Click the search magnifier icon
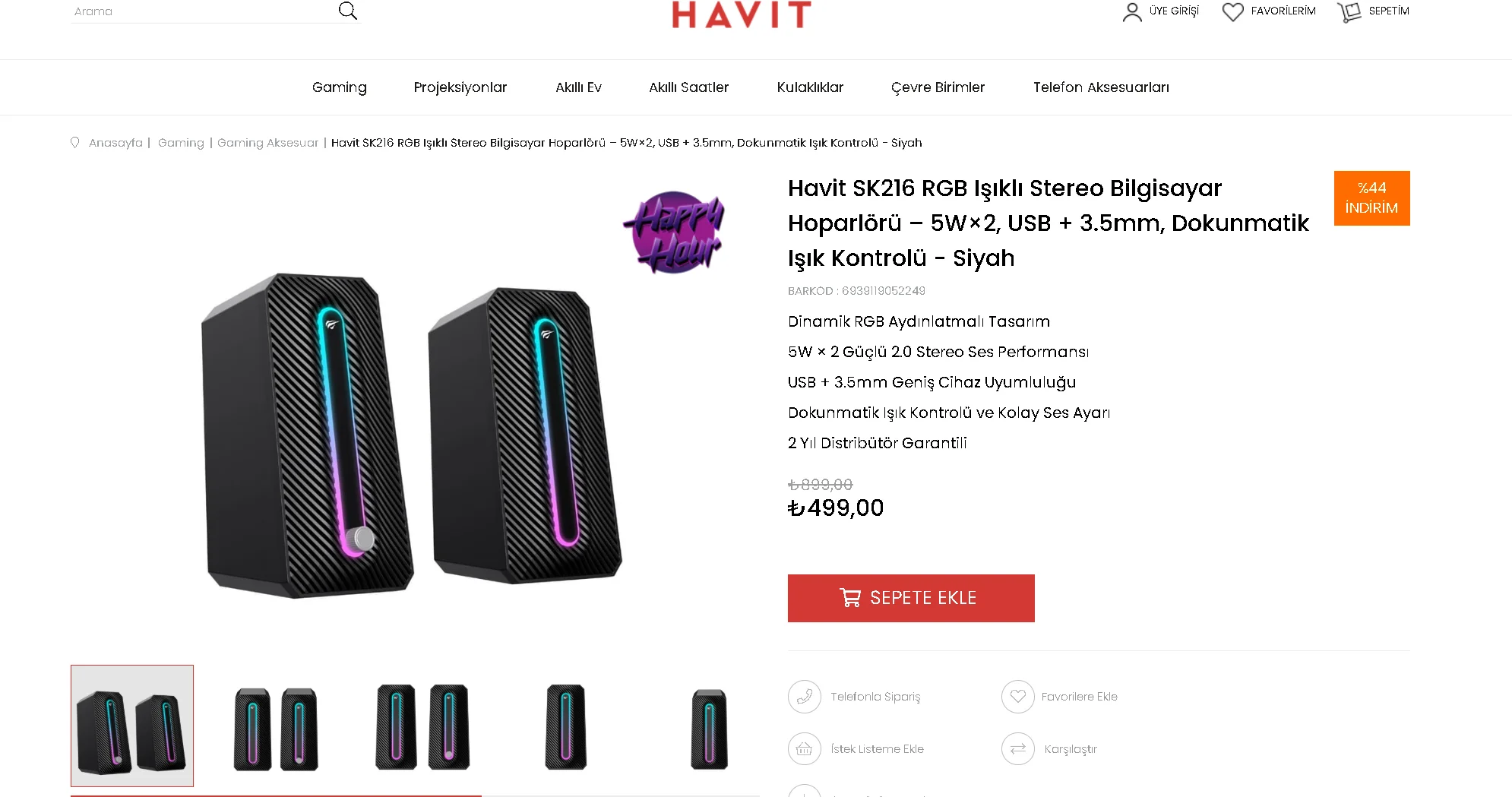 pyautogui.click(x=347, y=11)
